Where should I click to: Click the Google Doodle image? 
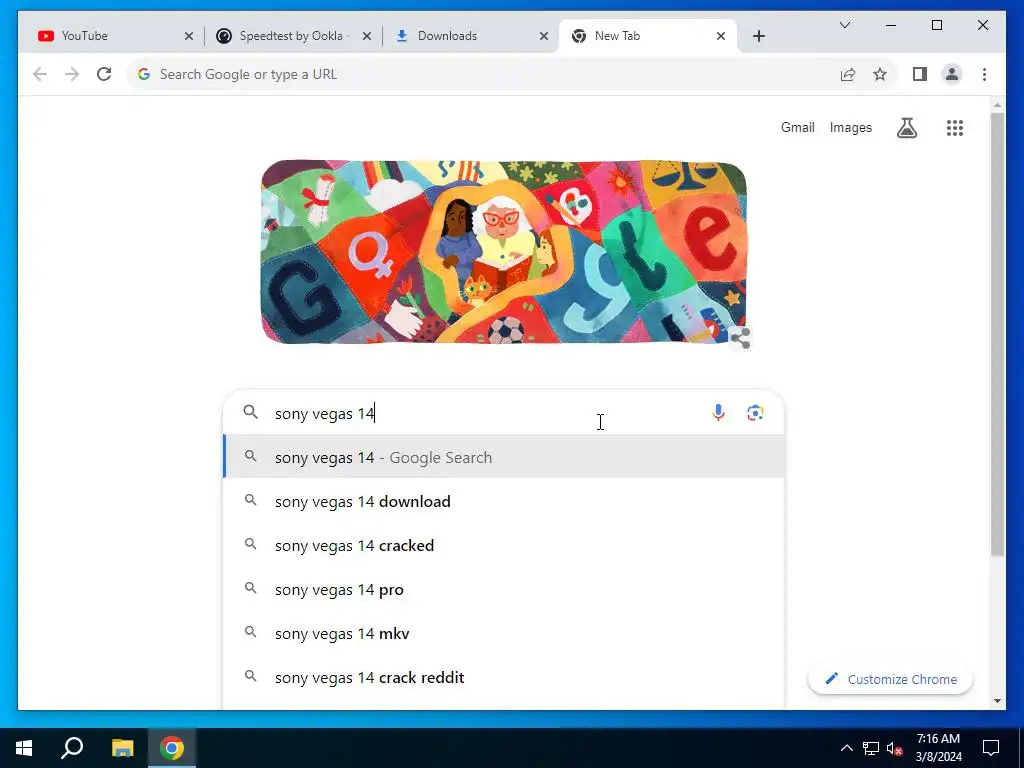[504, 252]
